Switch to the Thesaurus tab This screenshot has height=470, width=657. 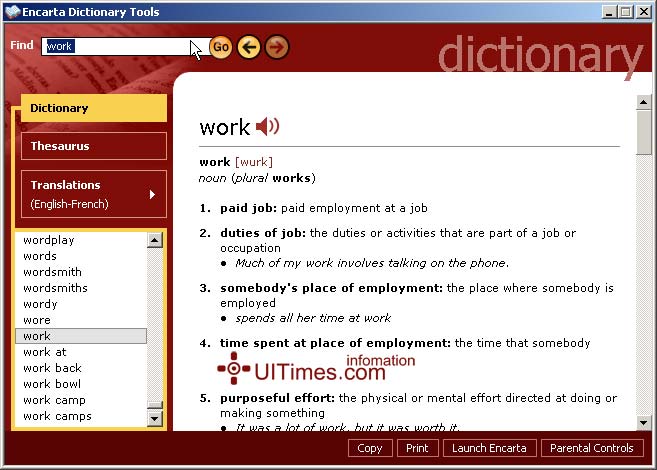(x=94, y=146)
